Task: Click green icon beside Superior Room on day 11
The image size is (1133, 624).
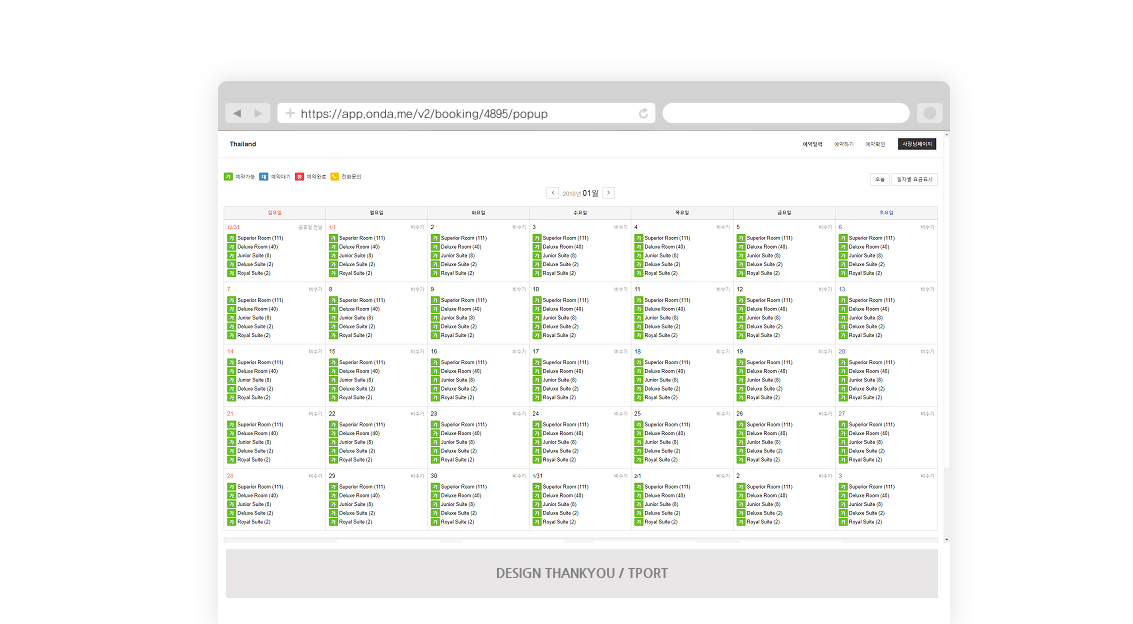Action: pyautogui.click(x=639, y=300)
